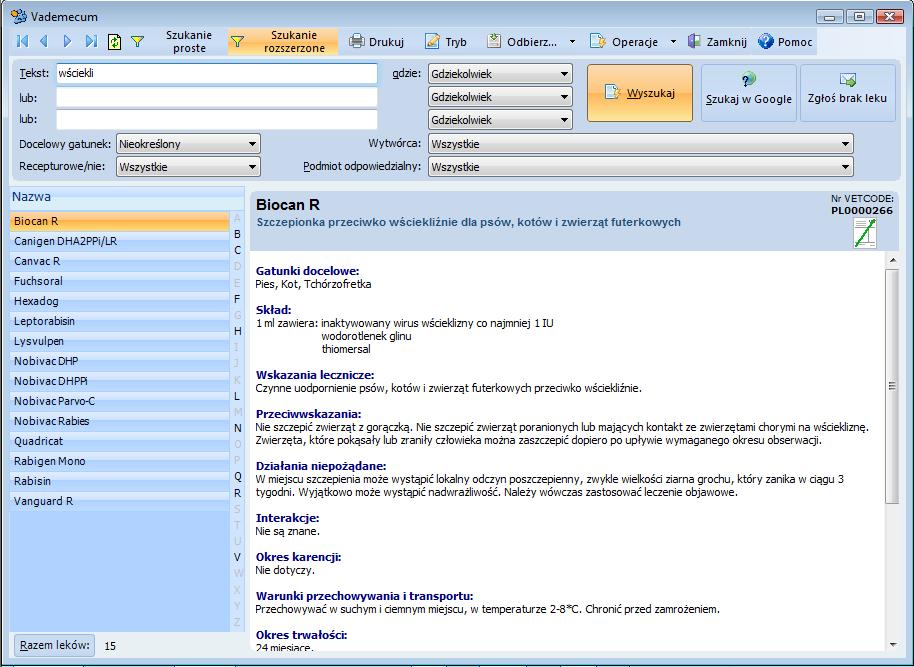Click the description pane vertical scrollbar thumb
Screen dimensions: 914x667
pyautogui.click(x=892, y=386)
